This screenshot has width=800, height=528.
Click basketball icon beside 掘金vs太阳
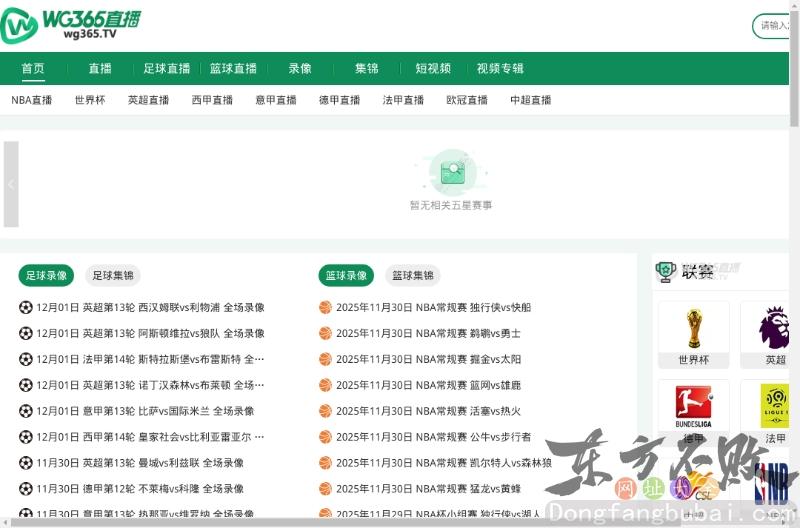click(326, 360)
